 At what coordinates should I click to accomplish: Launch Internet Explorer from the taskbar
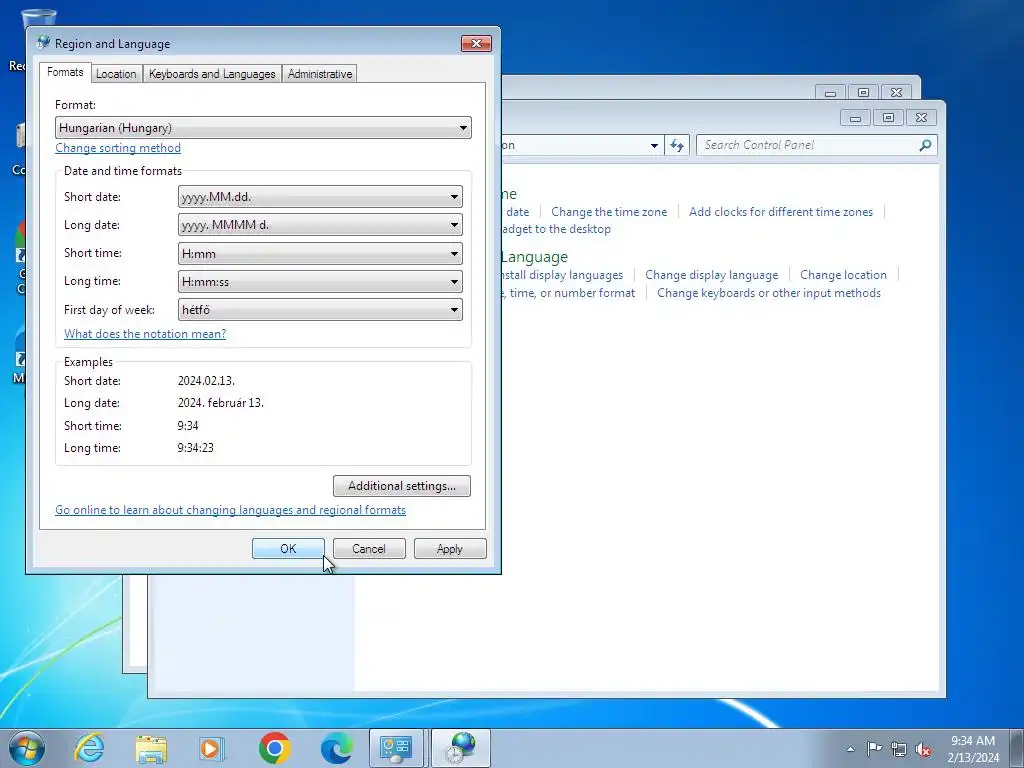[x=89, y=748]
